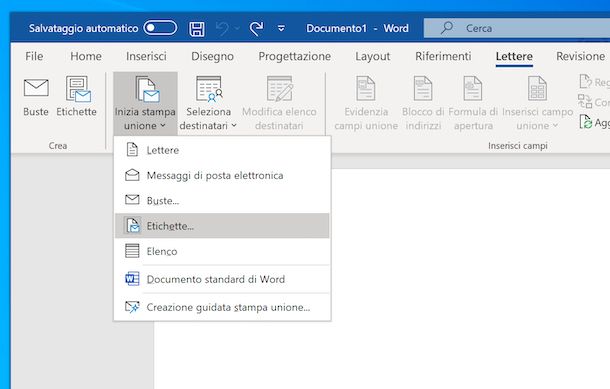Click the Crea group label

pyautogui.click(x=58, y=145)
